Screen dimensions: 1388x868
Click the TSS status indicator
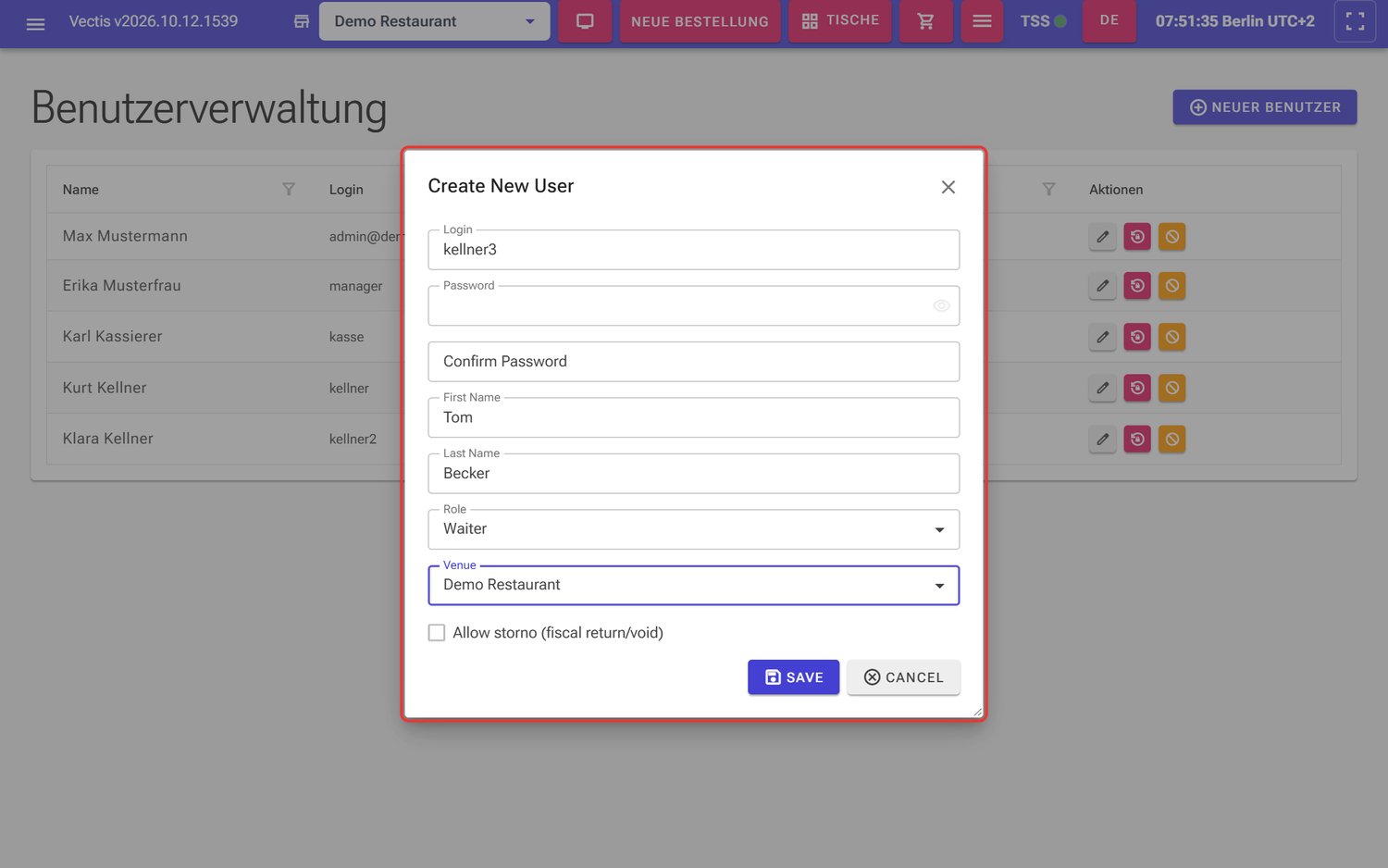click(1043, 21)
